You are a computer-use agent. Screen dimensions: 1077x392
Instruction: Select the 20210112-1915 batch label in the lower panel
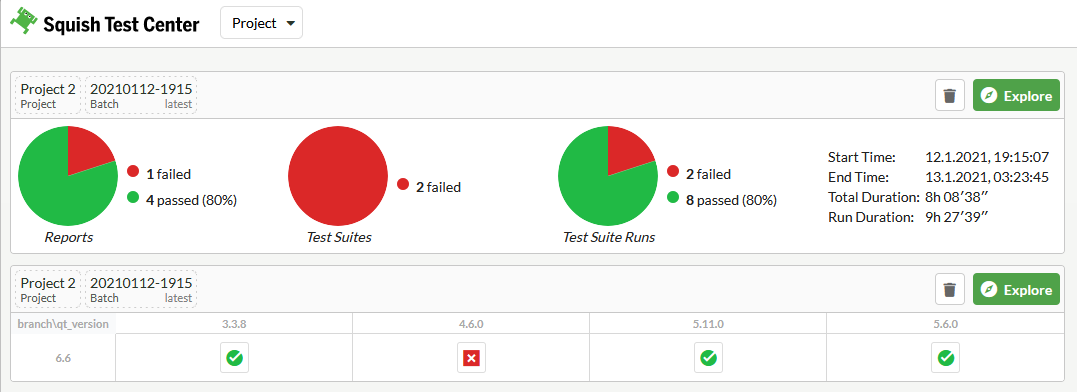coord(141,290)
